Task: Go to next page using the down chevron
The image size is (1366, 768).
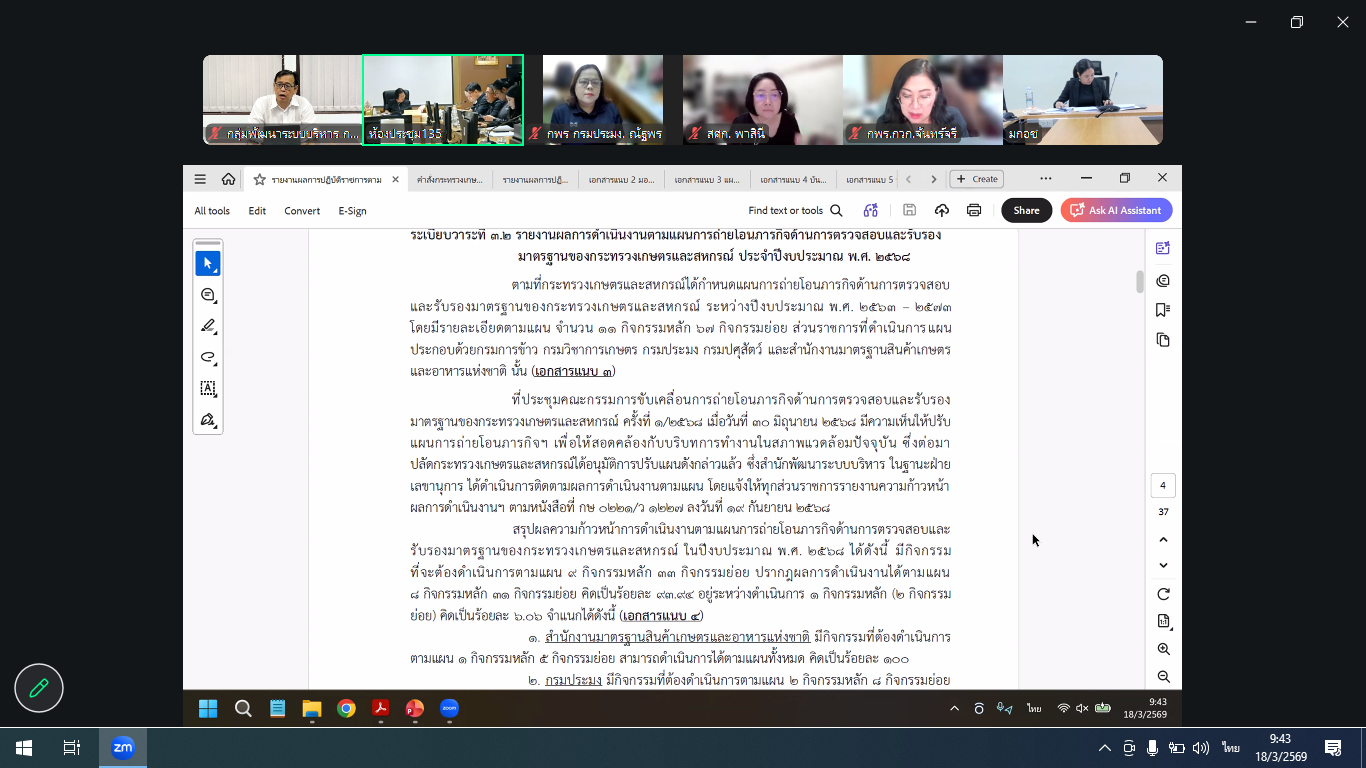Action: tap(1163, 565)
